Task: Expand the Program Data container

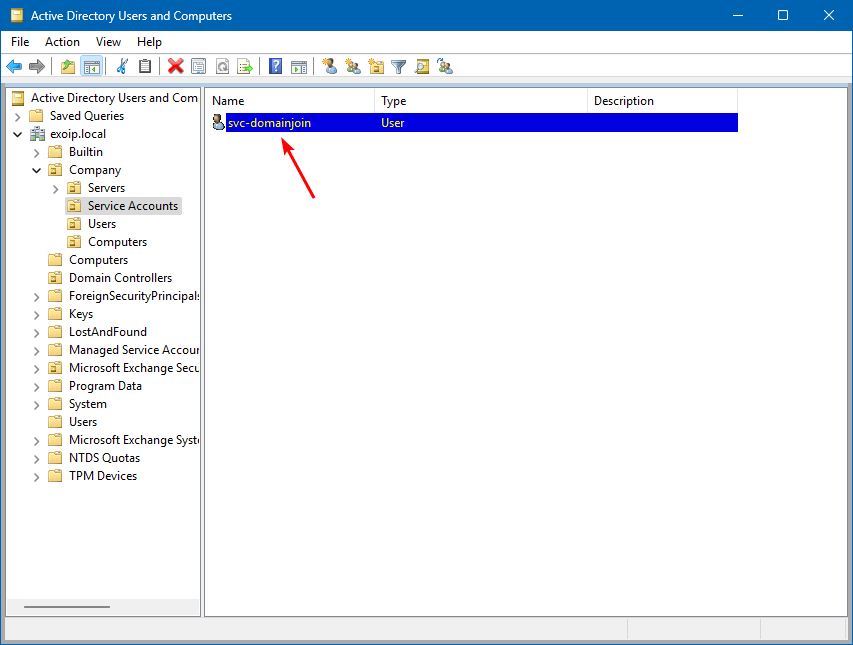Action: coord(36,386)
